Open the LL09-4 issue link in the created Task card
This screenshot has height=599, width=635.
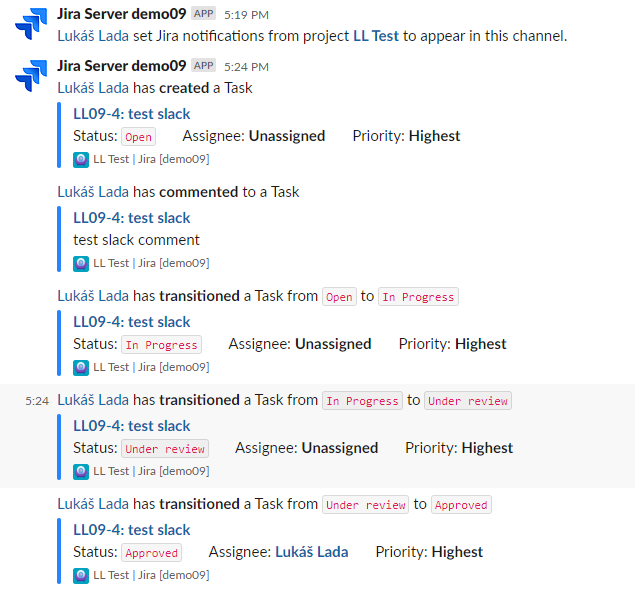point(132,114)
